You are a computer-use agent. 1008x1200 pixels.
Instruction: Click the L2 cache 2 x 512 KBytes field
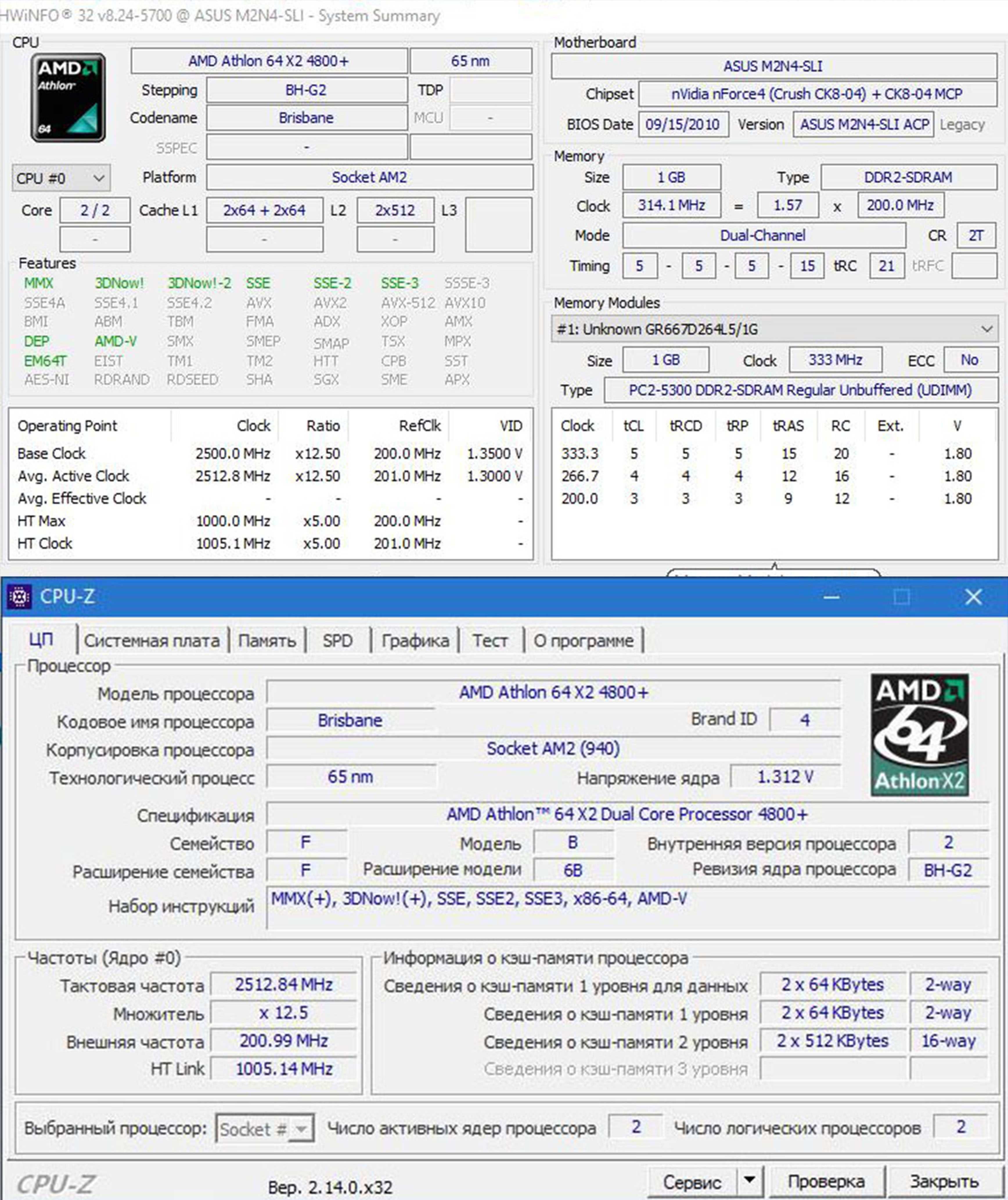pos(833,1041)
